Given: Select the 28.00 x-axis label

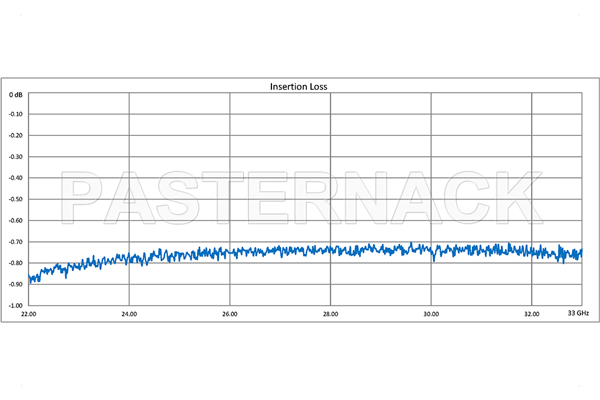Looking at the screenshot, I should (330, 313).
